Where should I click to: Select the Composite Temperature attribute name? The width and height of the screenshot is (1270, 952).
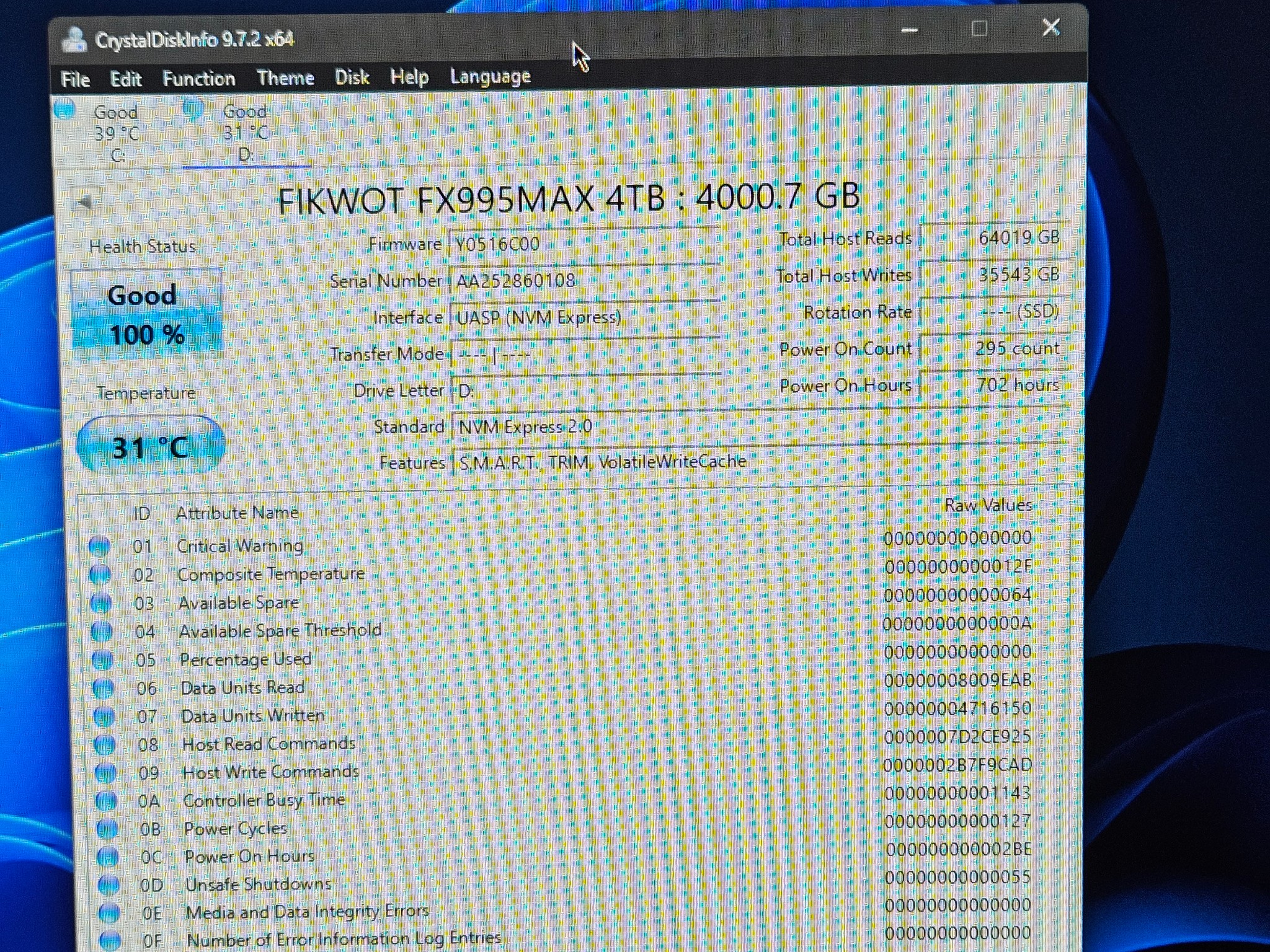(x=271, y=574)
